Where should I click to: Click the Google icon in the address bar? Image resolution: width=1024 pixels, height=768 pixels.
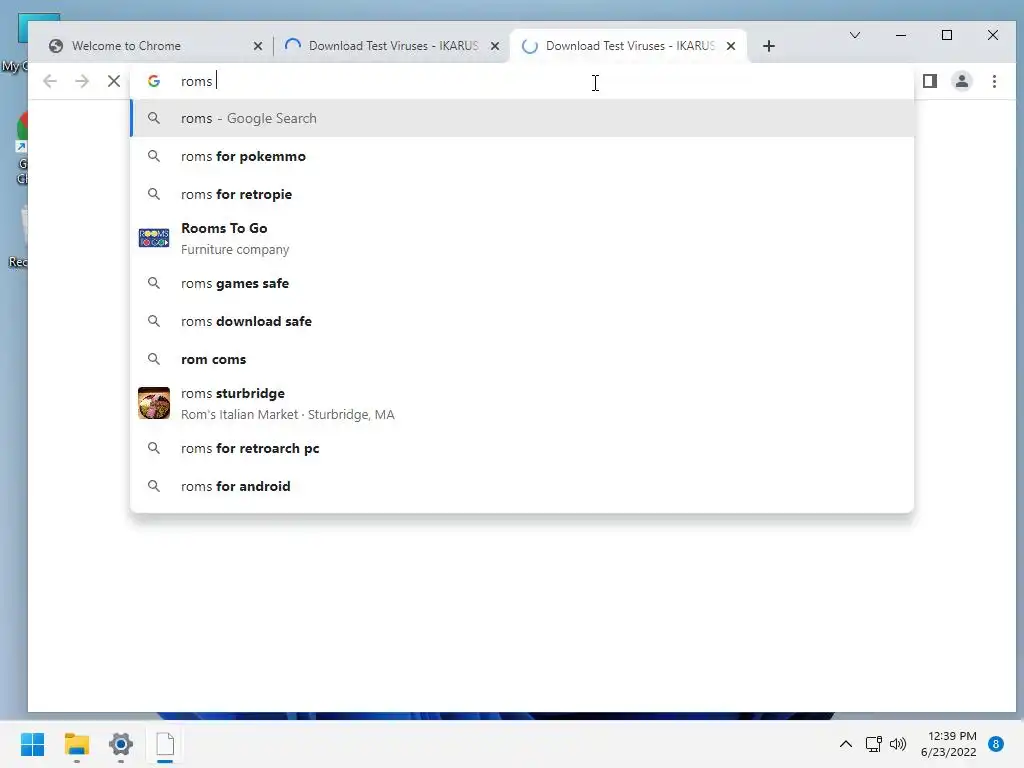(x=154, y=81)
